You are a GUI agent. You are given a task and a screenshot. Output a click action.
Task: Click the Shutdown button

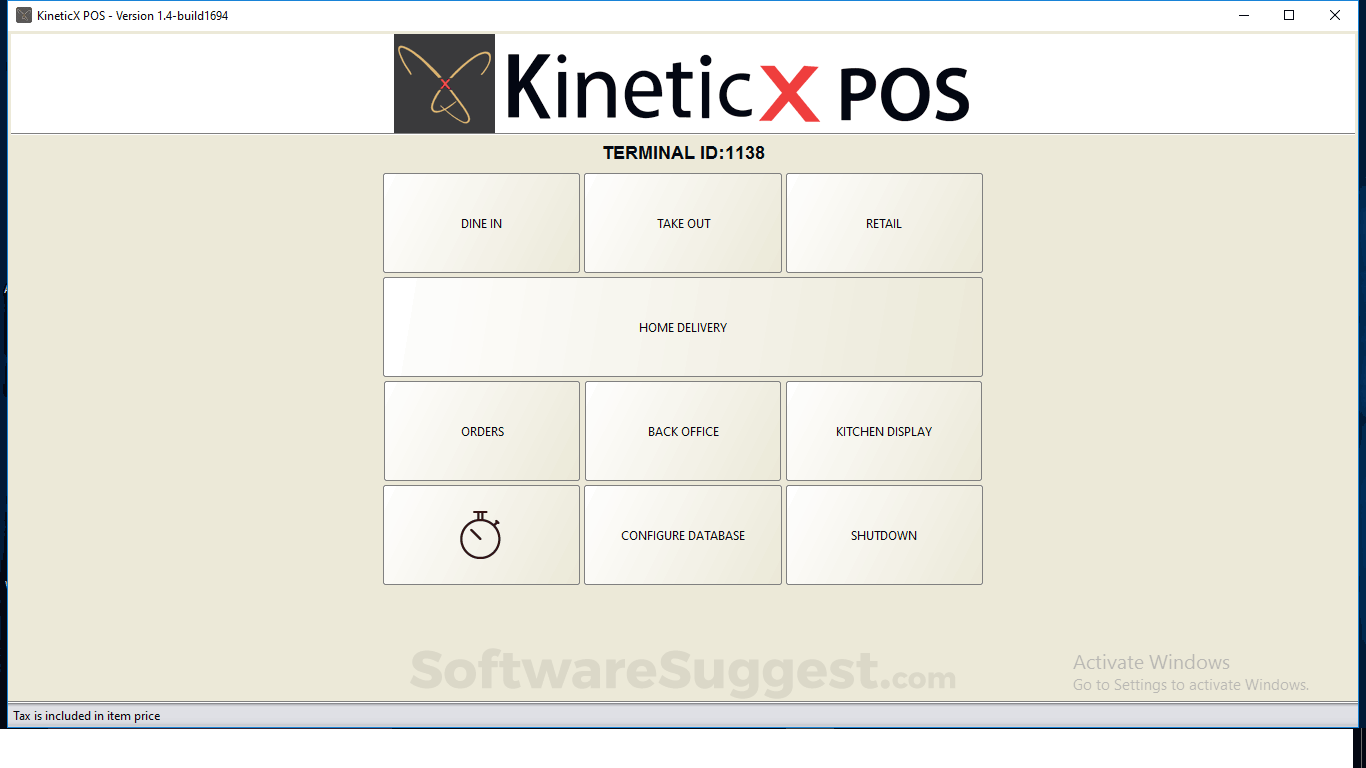pyautogui.click(x=884, y=535)
